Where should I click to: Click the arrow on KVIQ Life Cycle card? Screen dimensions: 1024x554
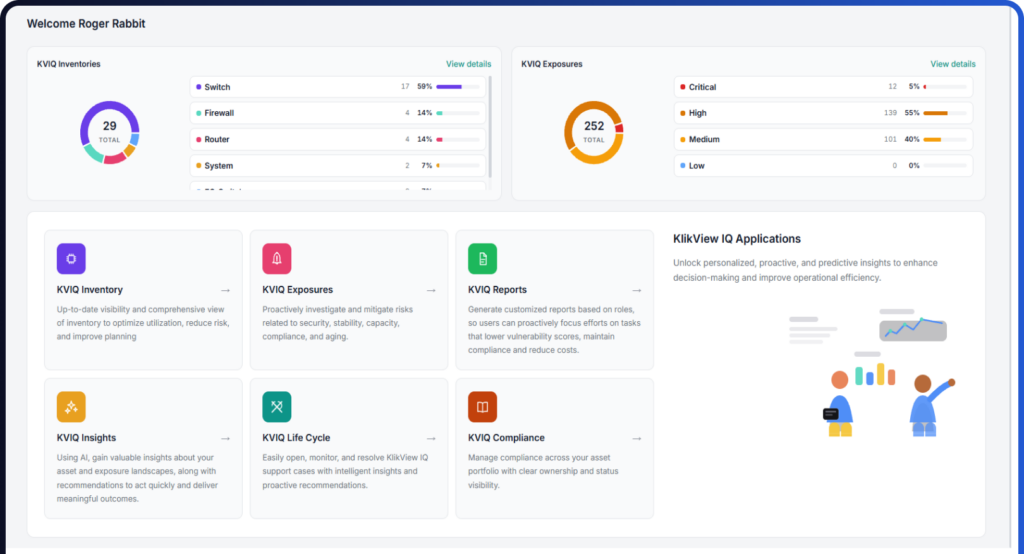(431, 438)
